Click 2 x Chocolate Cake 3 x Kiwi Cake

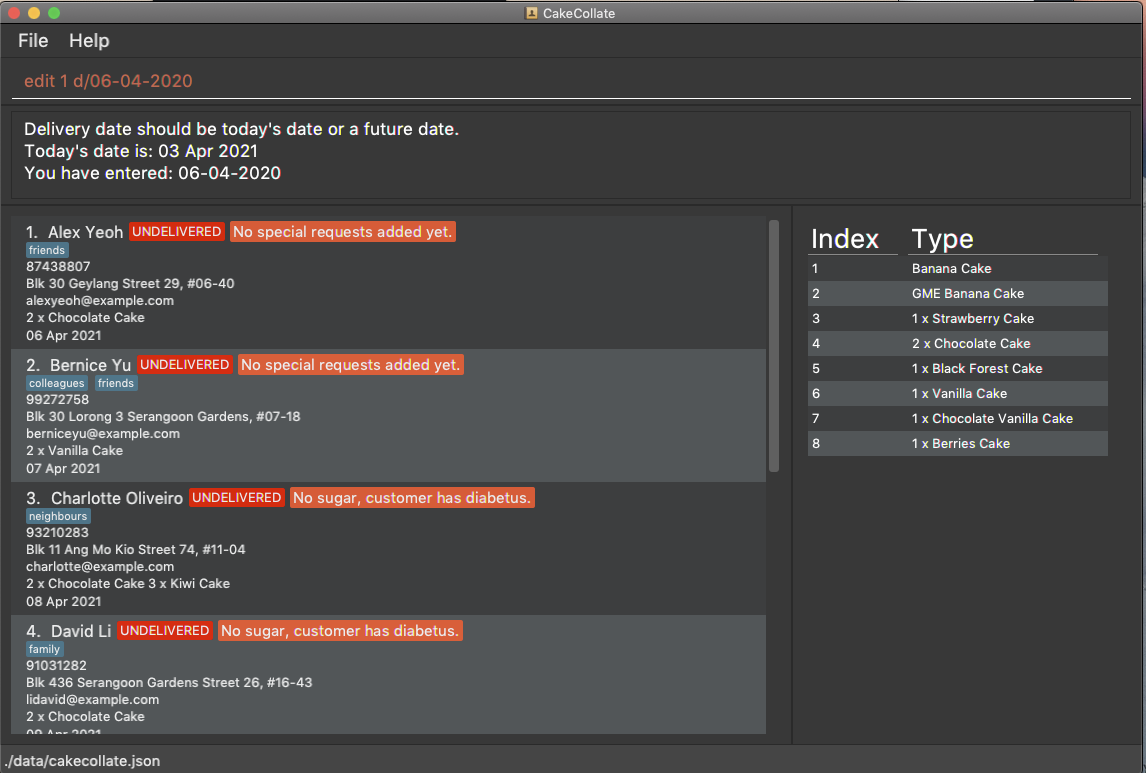[x=128, y=584]
